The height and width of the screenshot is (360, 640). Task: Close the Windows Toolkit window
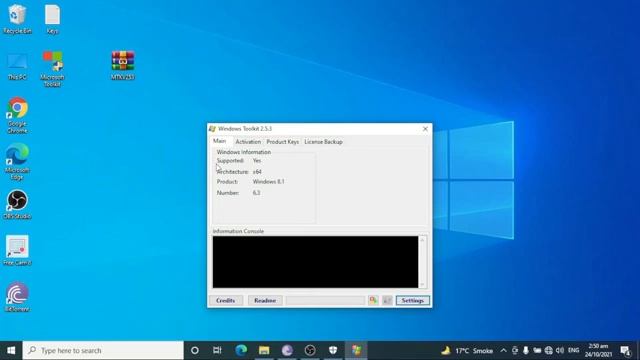click(425, 129)
